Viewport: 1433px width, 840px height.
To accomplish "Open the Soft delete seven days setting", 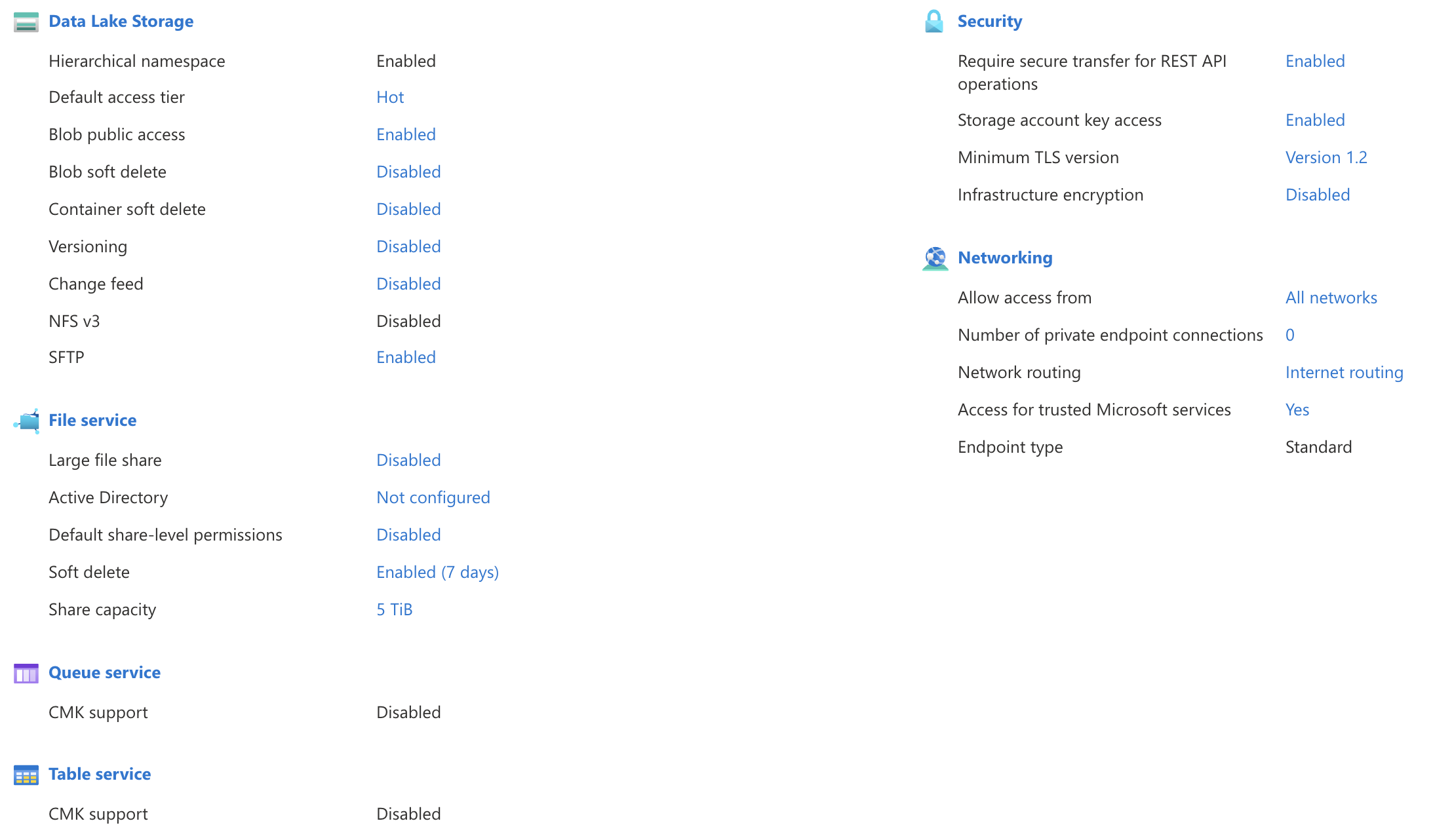I will pos(437,571).
